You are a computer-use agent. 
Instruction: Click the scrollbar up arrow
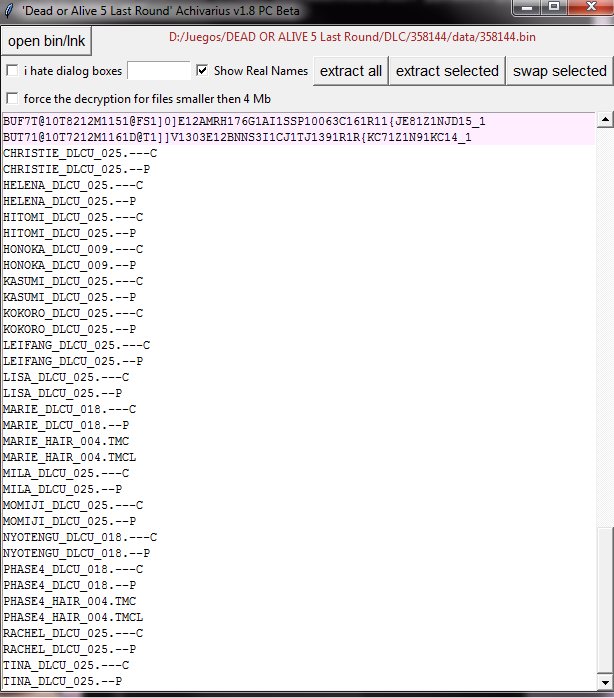(605, 119)
